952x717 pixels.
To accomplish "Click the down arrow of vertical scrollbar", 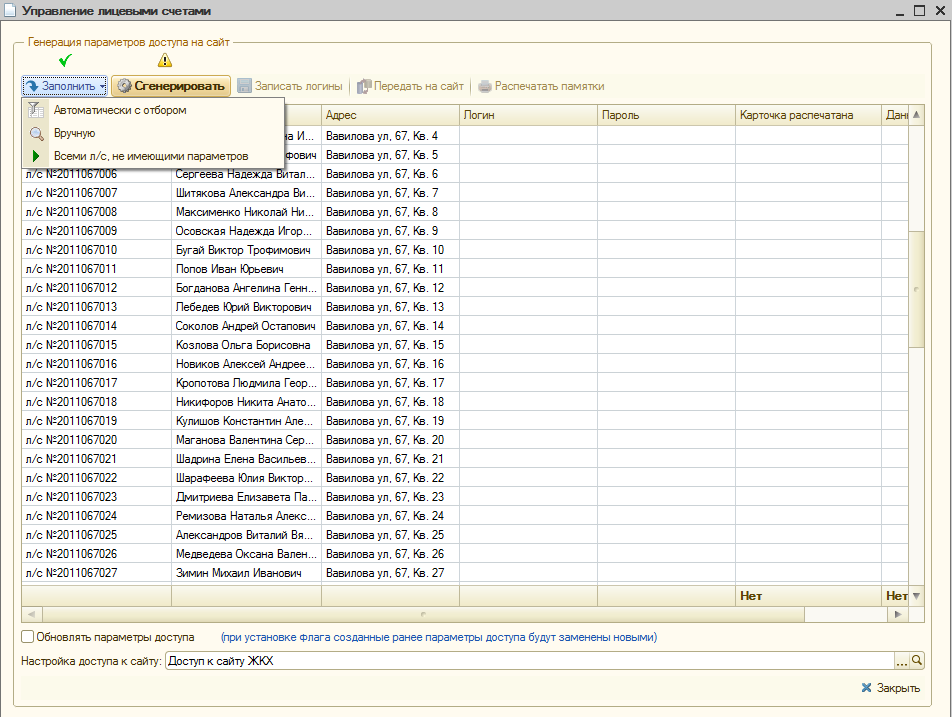I will tap(917, 596).
